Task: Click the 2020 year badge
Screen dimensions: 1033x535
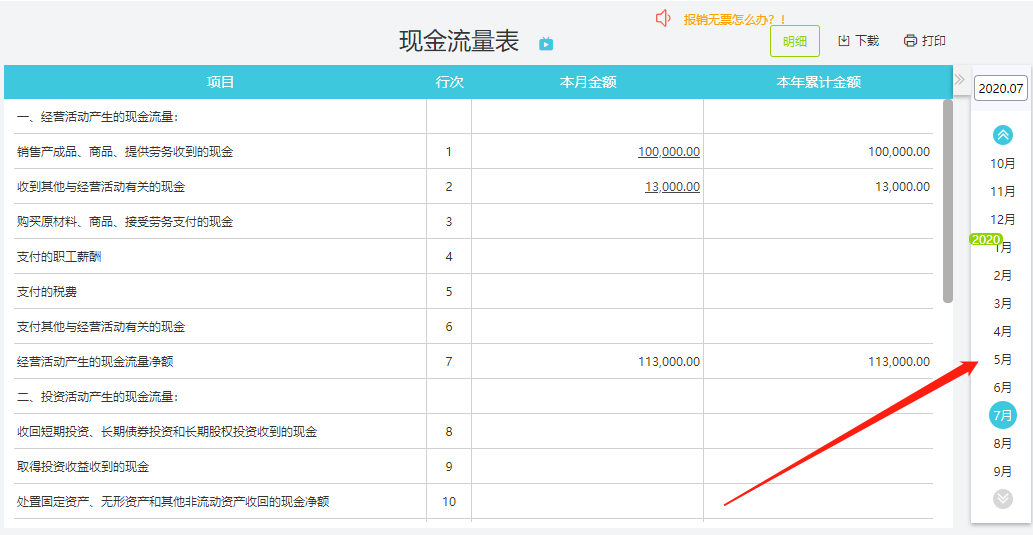Action: coord(986,239)
